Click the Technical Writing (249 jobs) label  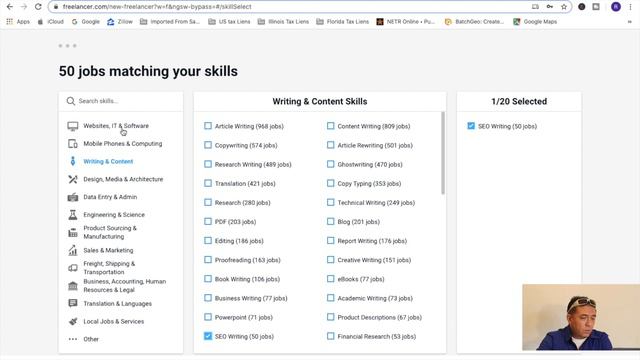point(376,202)
